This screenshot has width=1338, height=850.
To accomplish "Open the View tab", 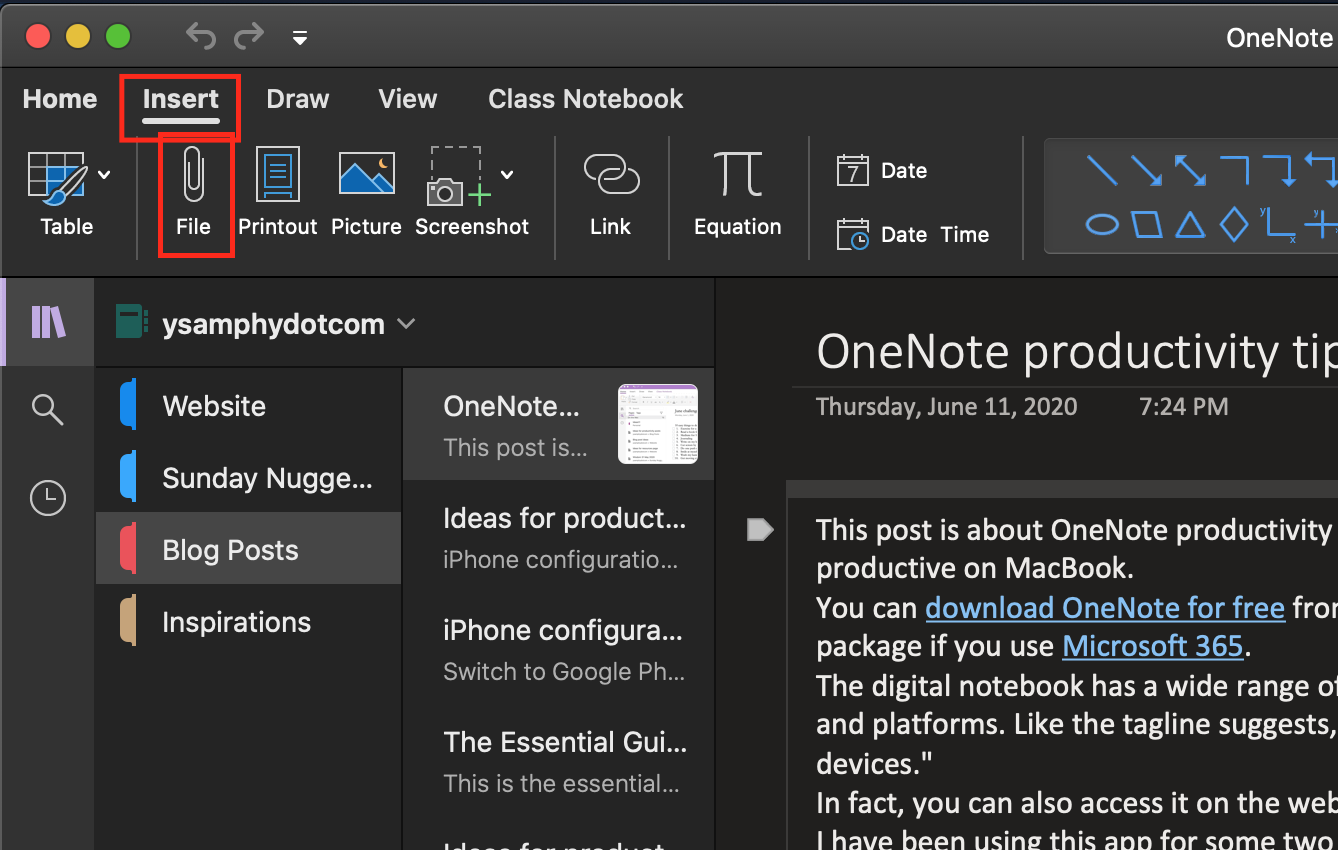I will point(408,99).
